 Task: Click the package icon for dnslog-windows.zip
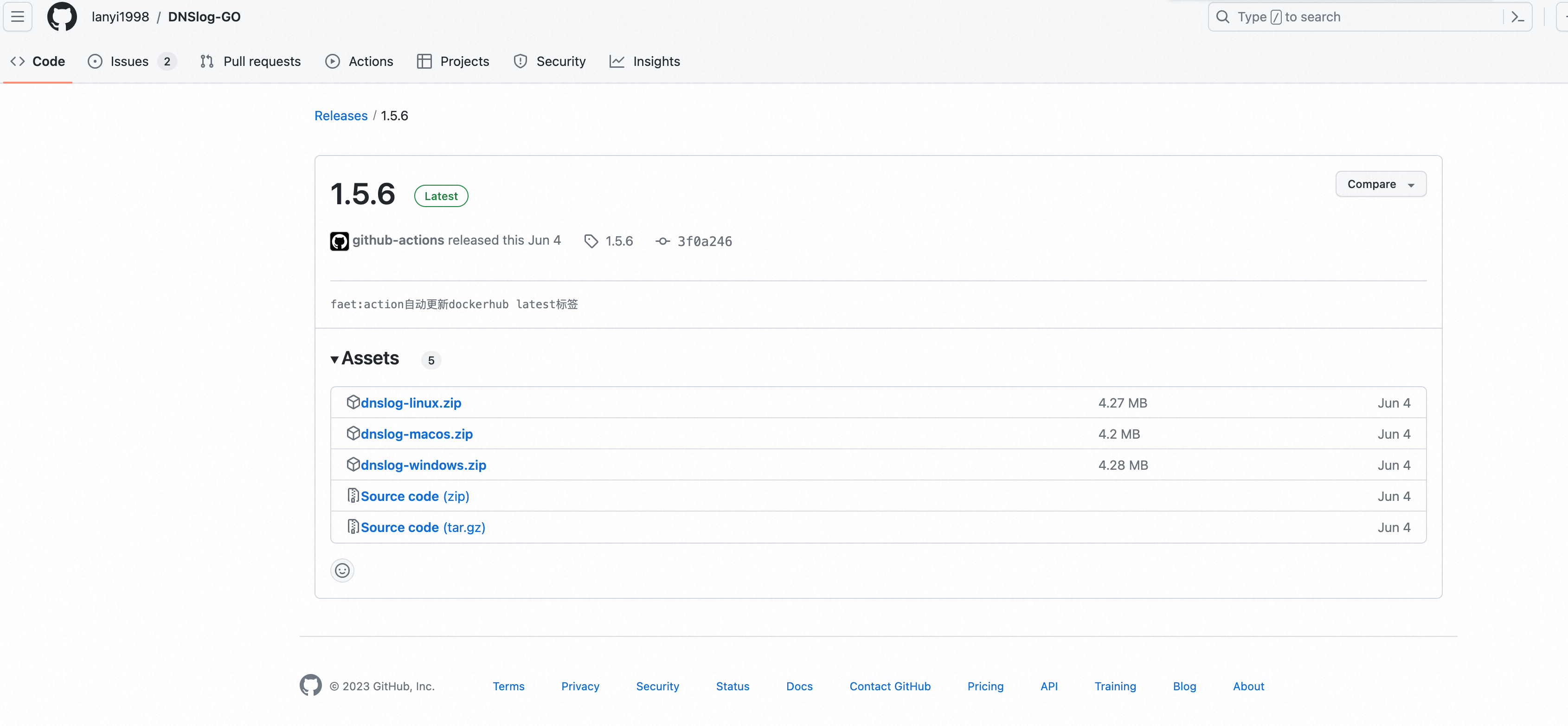353,464
